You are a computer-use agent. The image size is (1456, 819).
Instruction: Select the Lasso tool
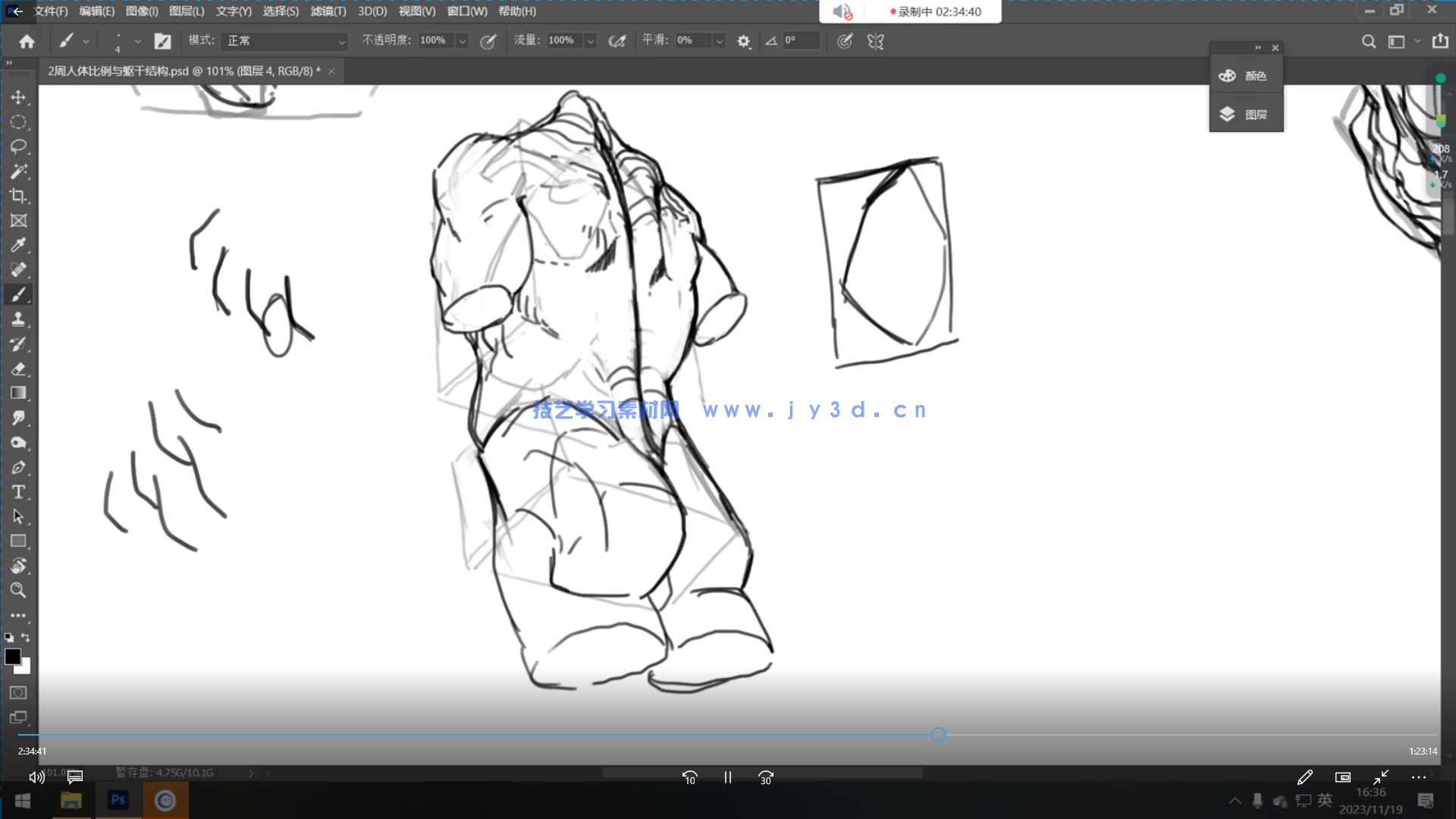click(18, 146)
